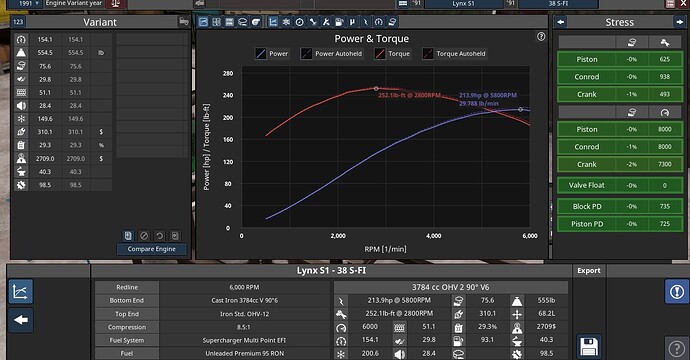Click the blue Power color swatch
Screen dimensions: 690x360
coord(261,54)
